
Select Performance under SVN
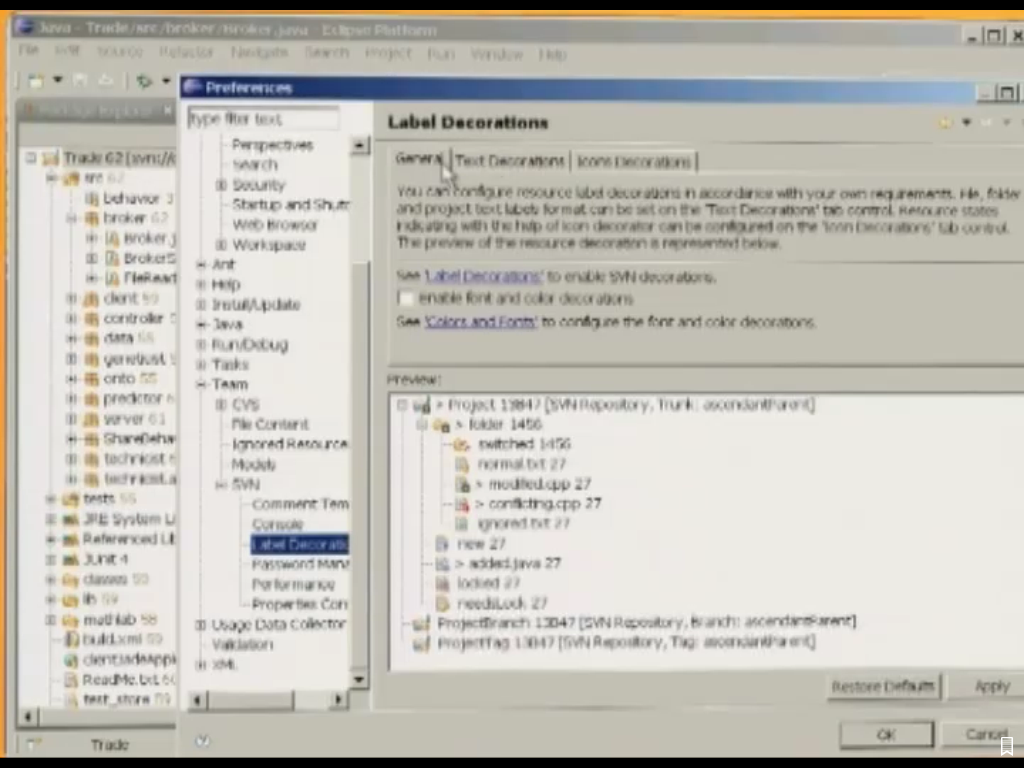click(x=293, y=584)
